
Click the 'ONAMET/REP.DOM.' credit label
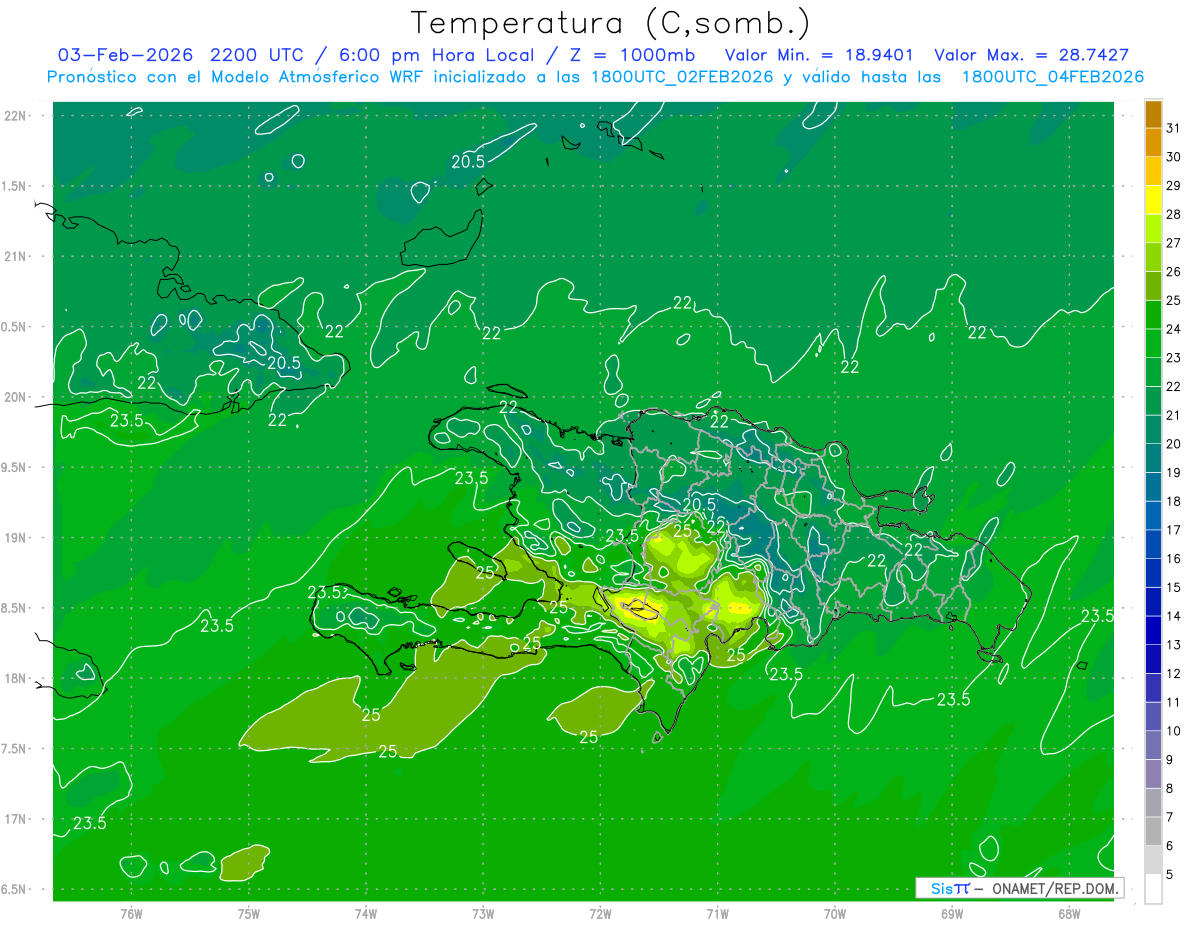tap(1055, 888)
